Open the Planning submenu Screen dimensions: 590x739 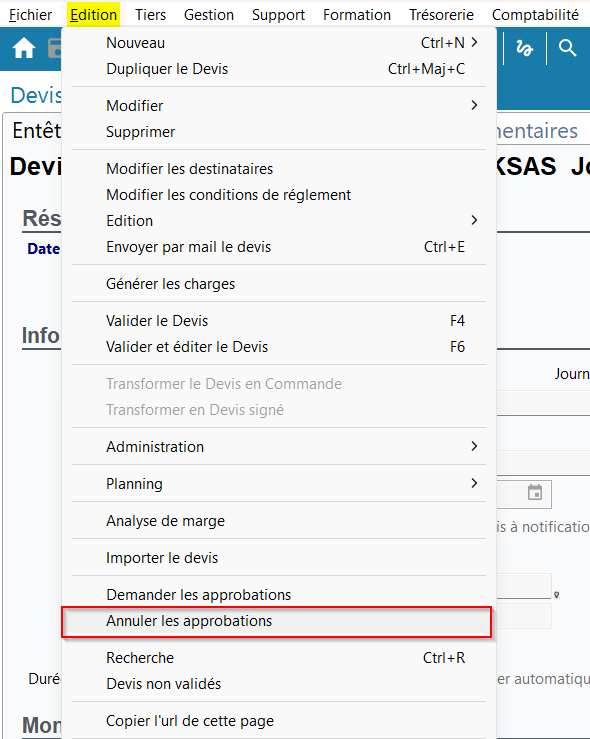coord(279,484)
